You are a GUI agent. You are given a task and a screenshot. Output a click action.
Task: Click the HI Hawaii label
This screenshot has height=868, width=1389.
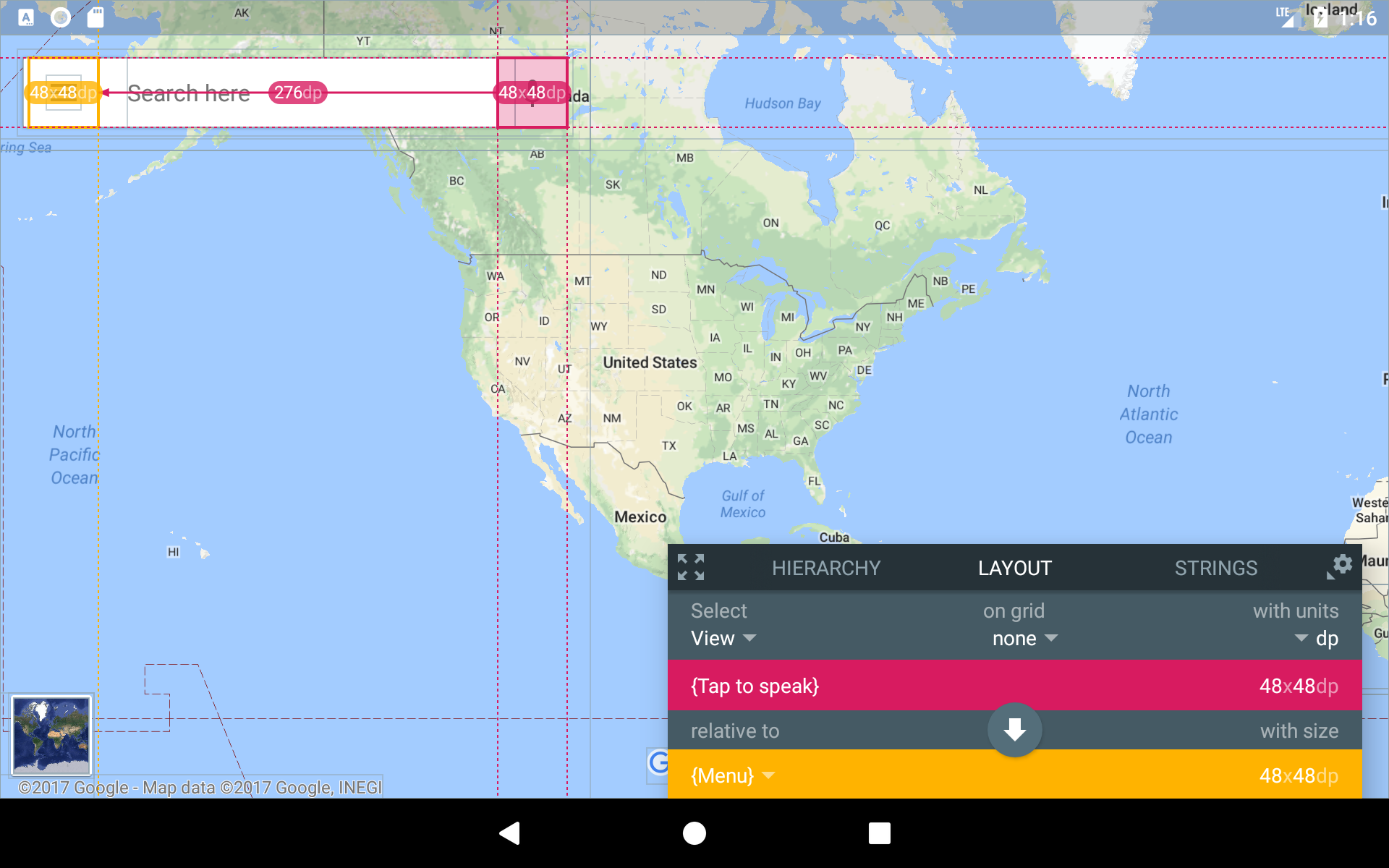[173, 552]
